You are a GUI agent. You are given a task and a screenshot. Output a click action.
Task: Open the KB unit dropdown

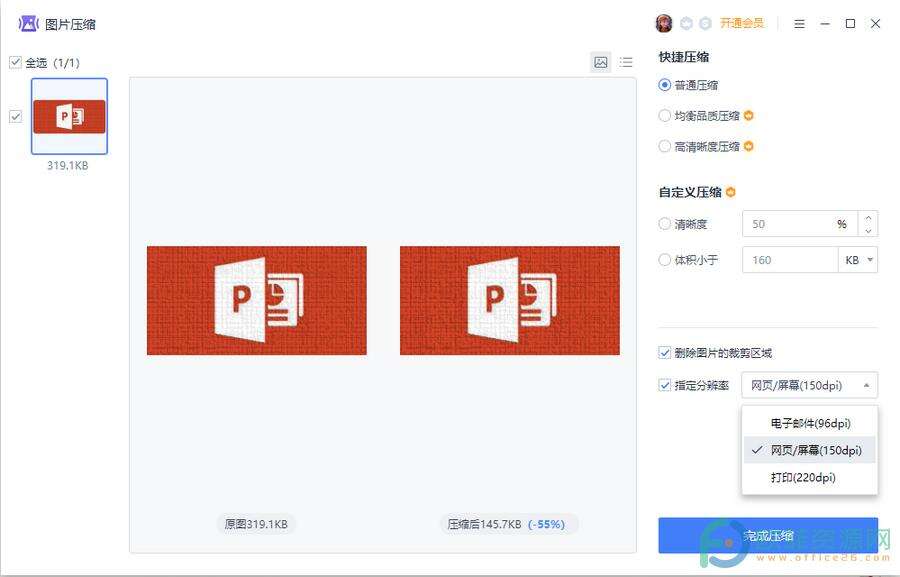(x=858, y=260)
